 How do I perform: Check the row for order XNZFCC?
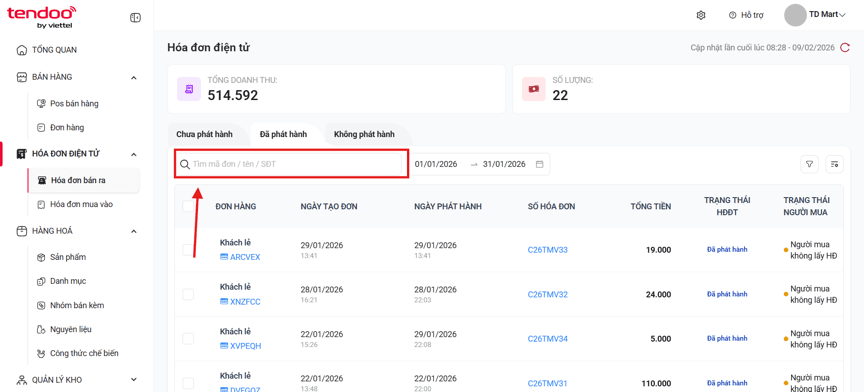(x=188, y=294)
